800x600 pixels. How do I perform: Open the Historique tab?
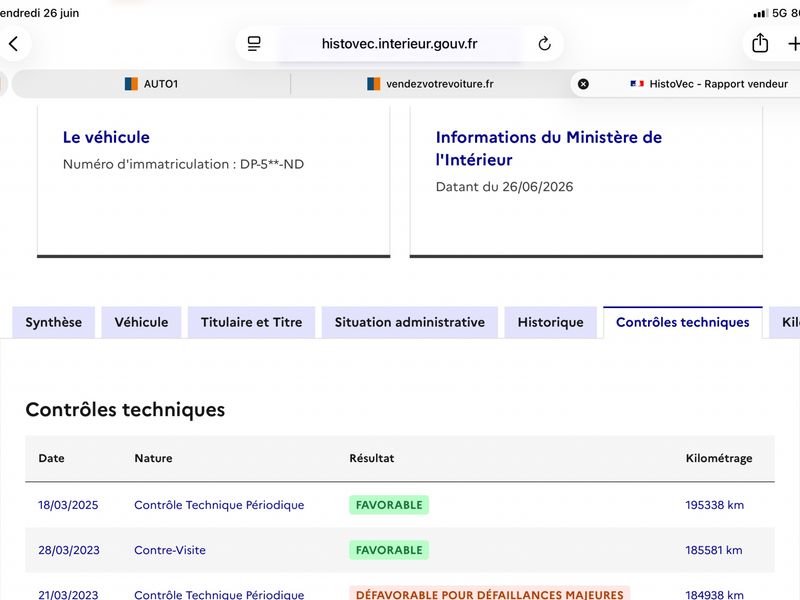point(551,322)
